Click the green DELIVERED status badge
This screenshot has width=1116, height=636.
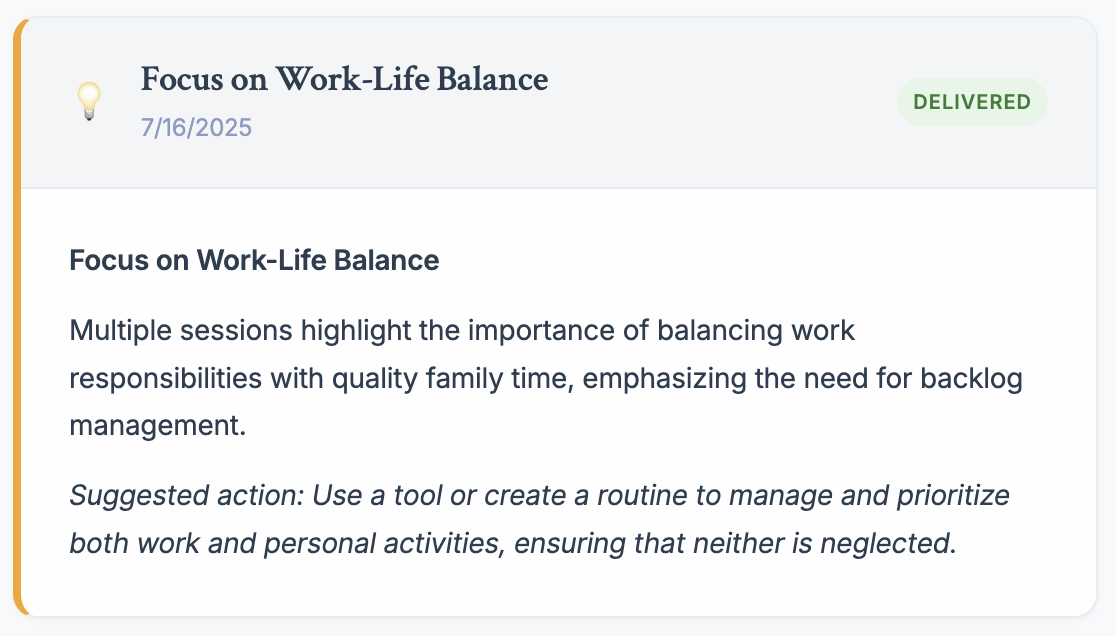[x=972, y=102]
